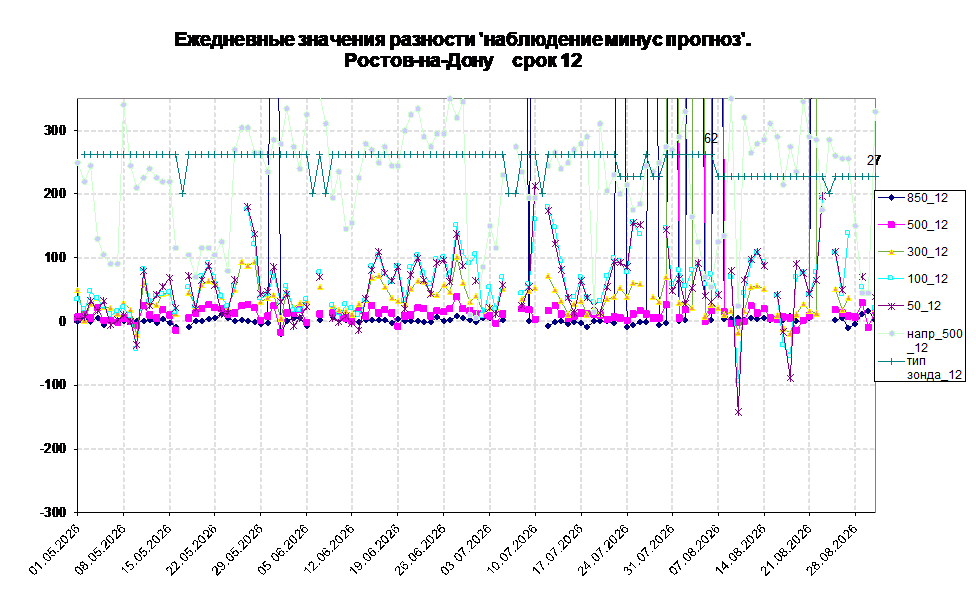Click the positive 200 y-axis label
This screenshot has width=976, height=599.
[x=54, y=194]
